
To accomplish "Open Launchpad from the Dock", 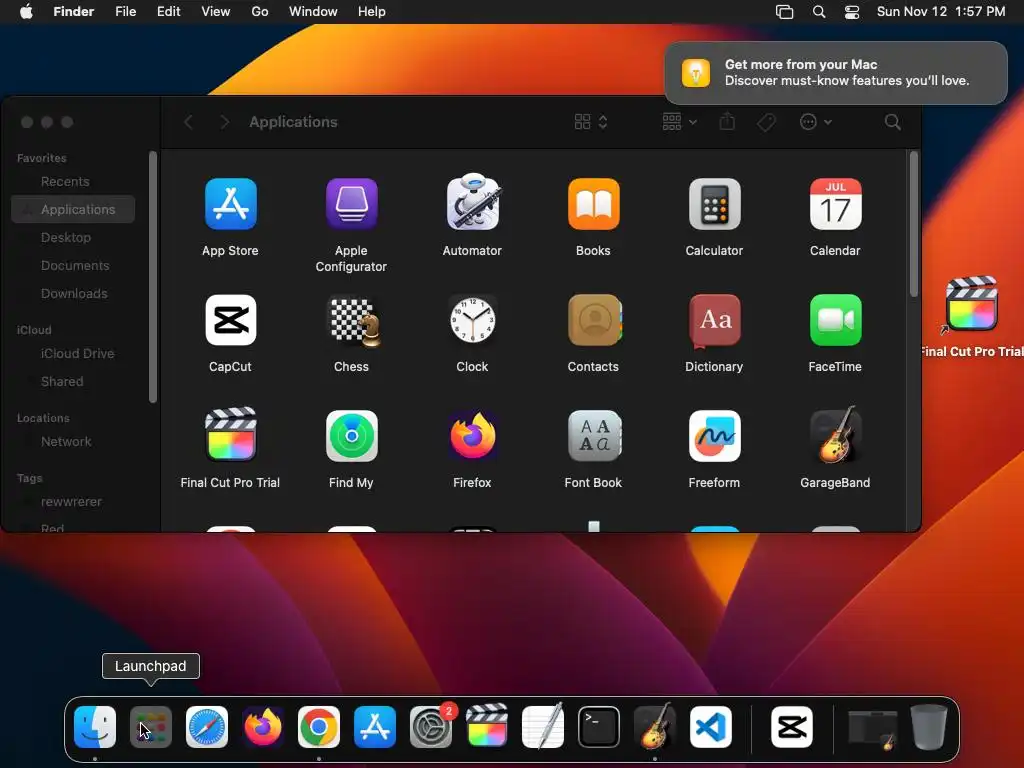I will (x=151, y=727).
